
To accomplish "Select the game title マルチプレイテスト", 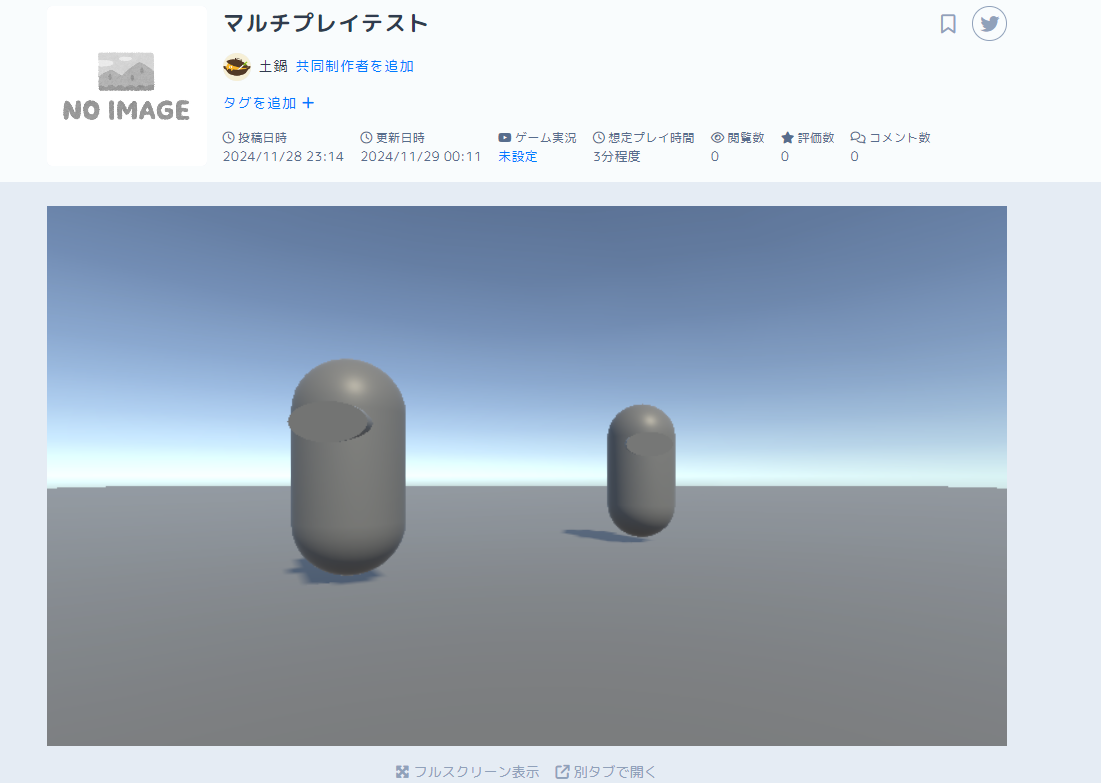I will click(324, 22).
